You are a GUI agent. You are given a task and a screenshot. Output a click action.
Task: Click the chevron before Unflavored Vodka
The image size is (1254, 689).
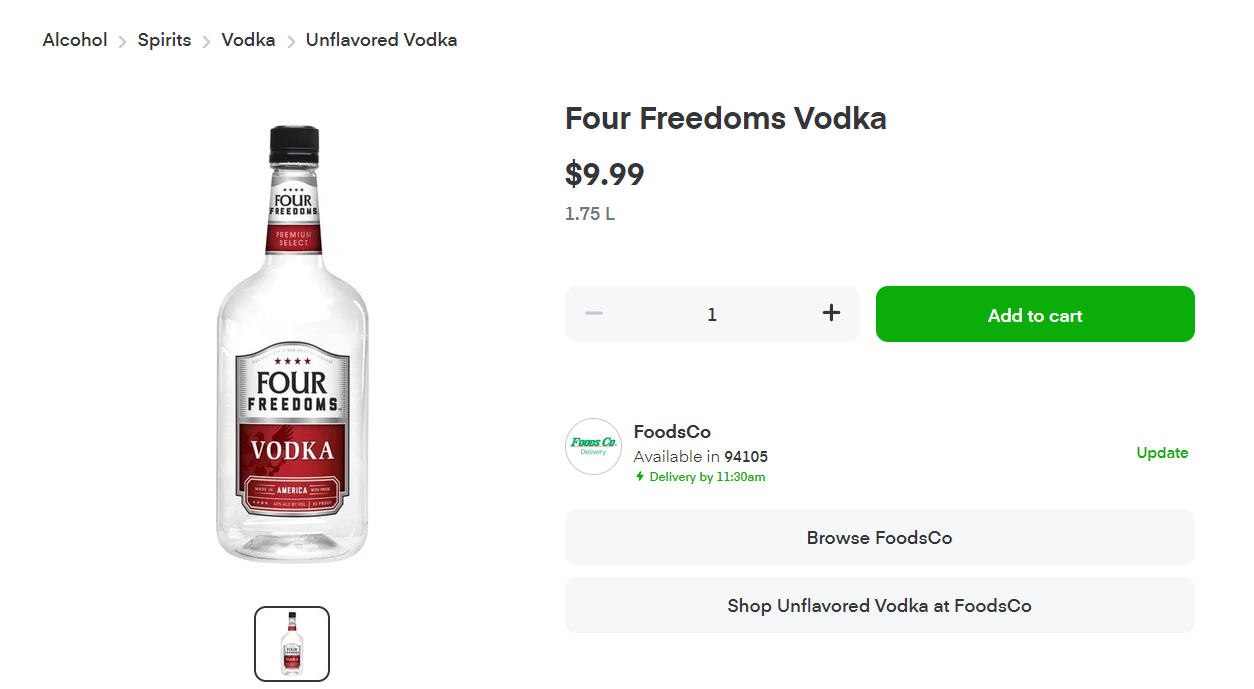point(291,41)
